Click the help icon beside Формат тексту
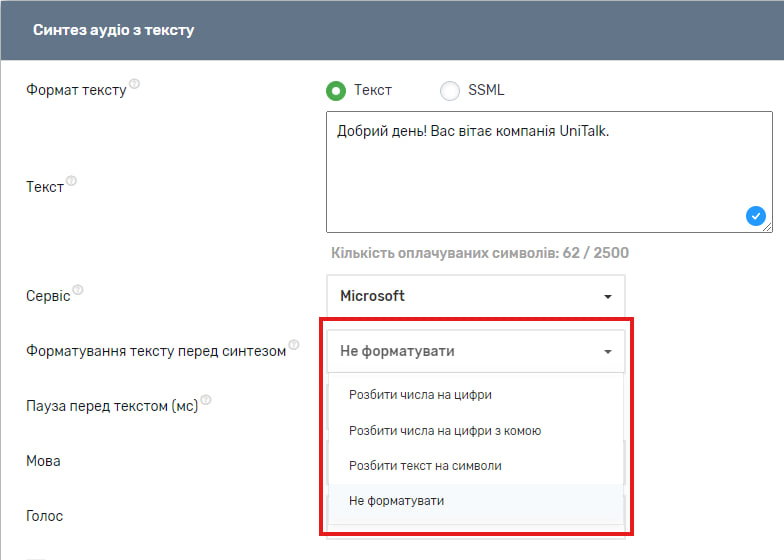The height and width of the screenshot is (560, 784). (x=135, y=84)
